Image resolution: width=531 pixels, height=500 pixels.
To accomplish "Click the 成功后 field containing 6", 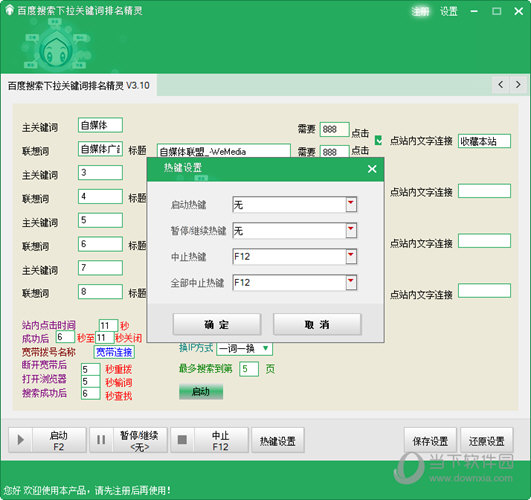I will 65,337.
